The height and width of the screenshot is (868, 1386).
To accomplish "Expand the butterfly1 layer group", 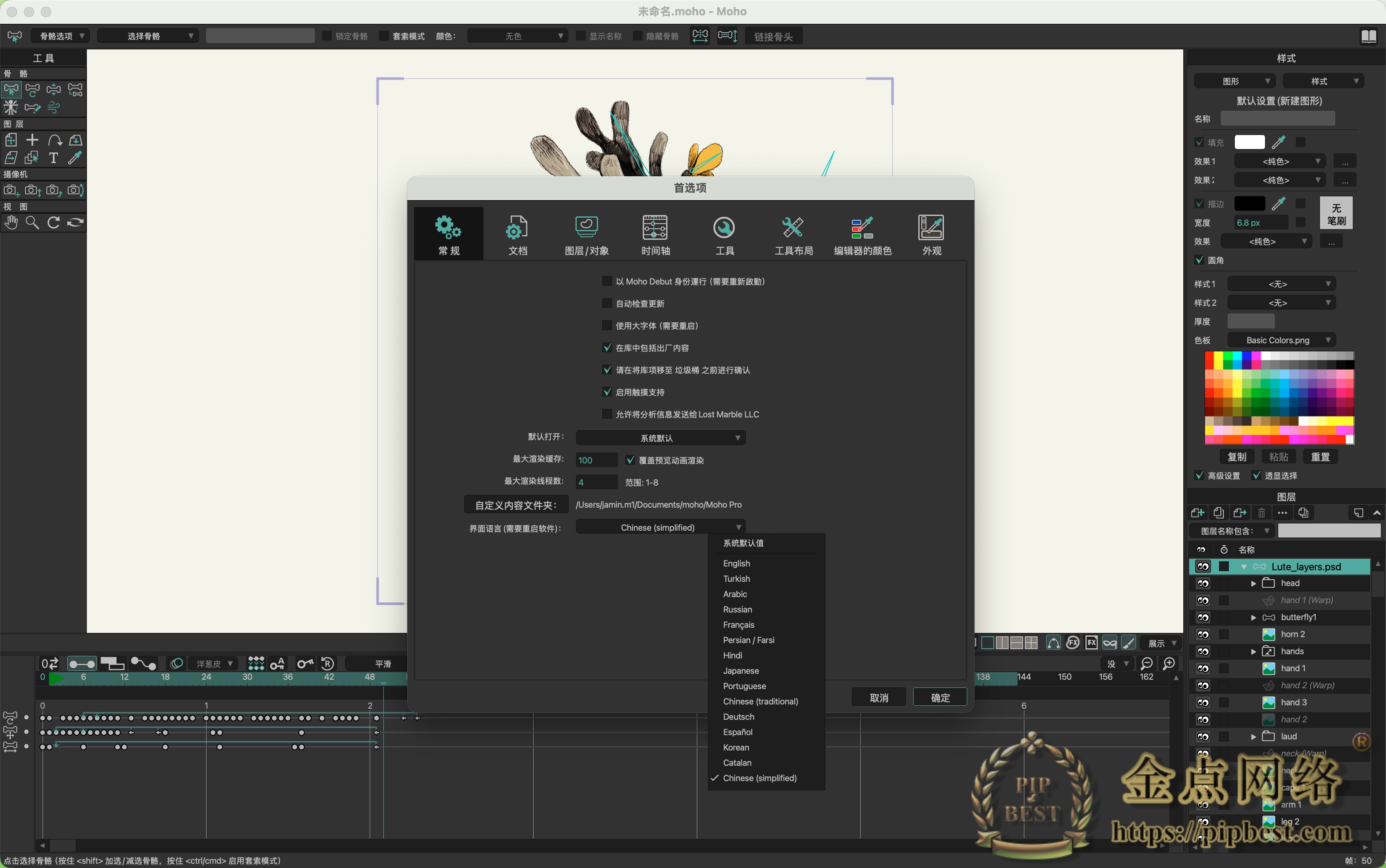I will click(1254, 618).
